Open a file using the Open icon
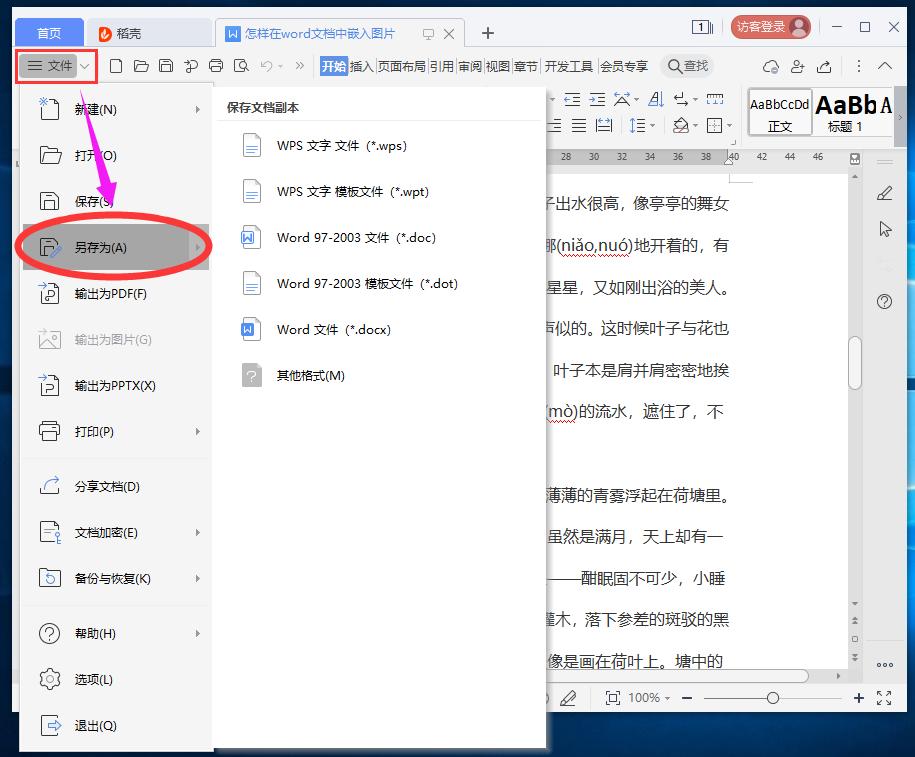 (x=140, y=65)
